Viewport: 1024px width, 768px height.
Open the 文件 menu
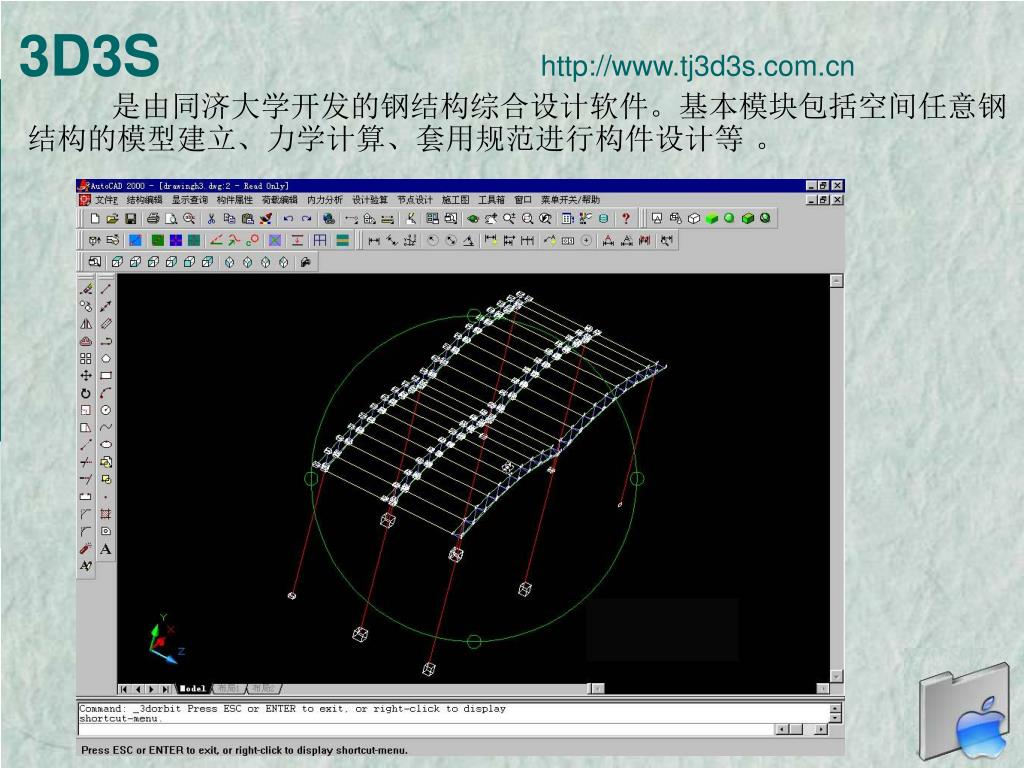click(106, 200)
